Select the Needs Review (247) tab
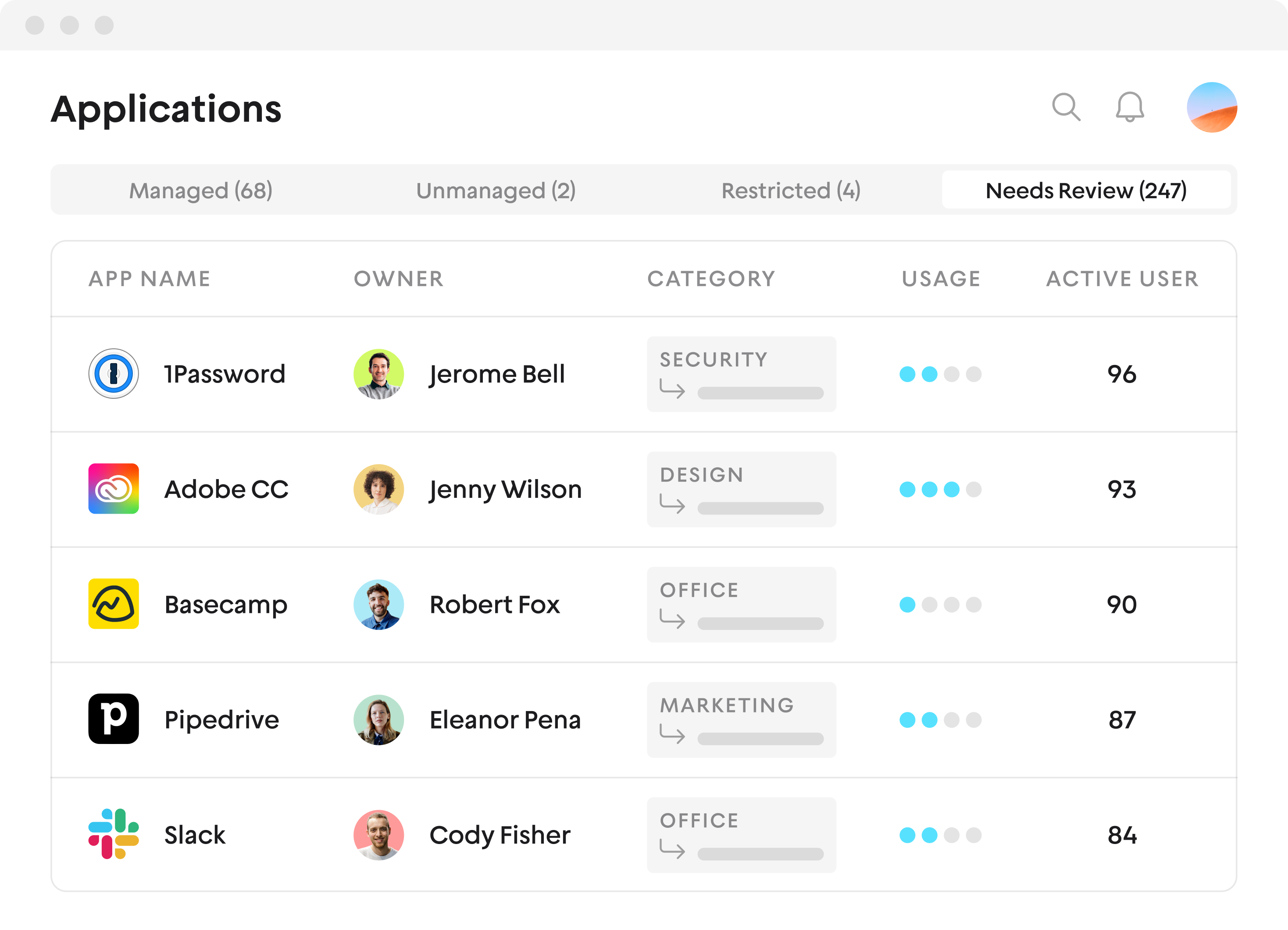1288x930 pixels. pos(1086,190)
